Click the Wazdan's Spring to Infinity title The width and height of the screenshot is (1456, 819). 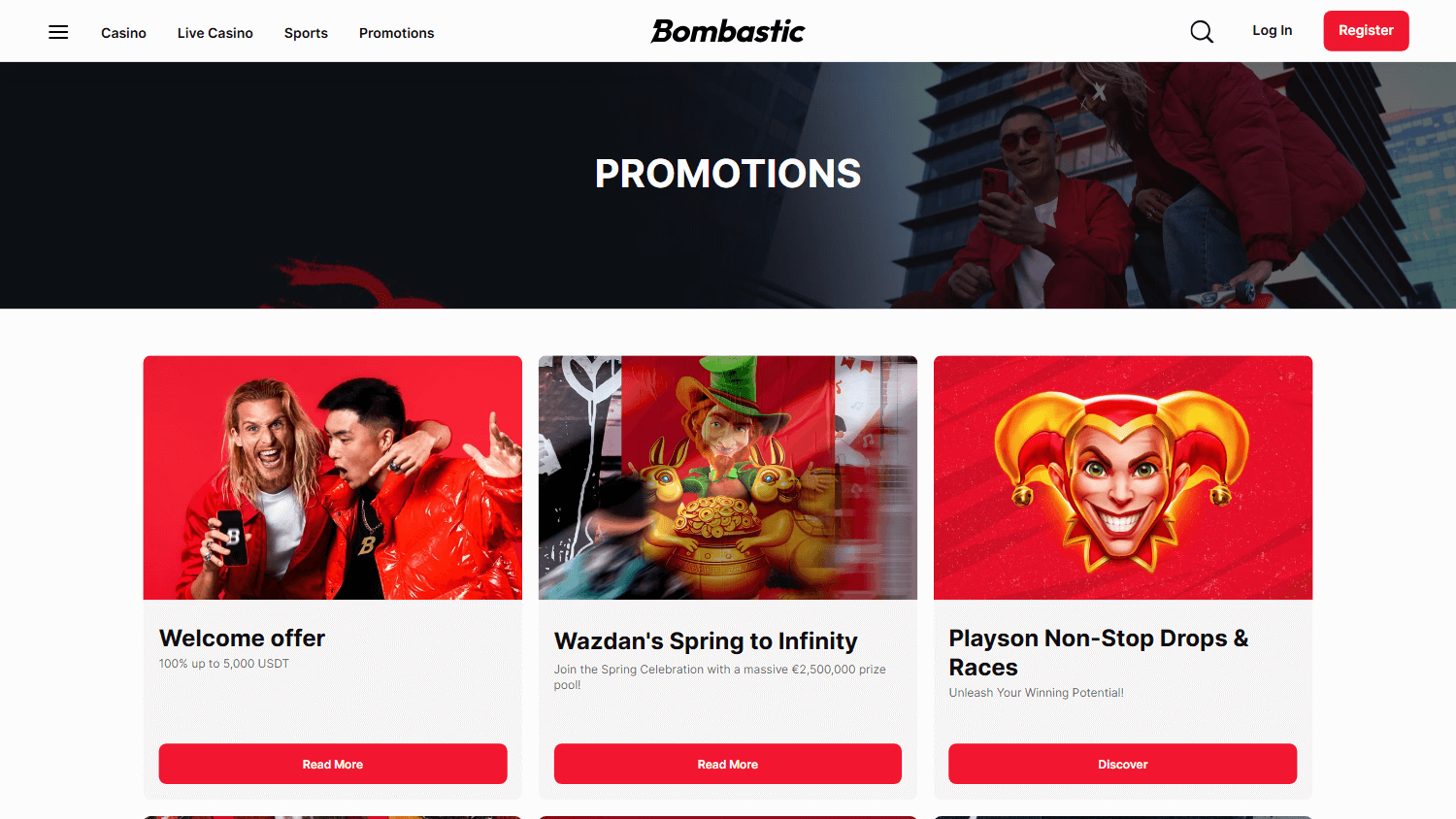(x=706, y=641)
